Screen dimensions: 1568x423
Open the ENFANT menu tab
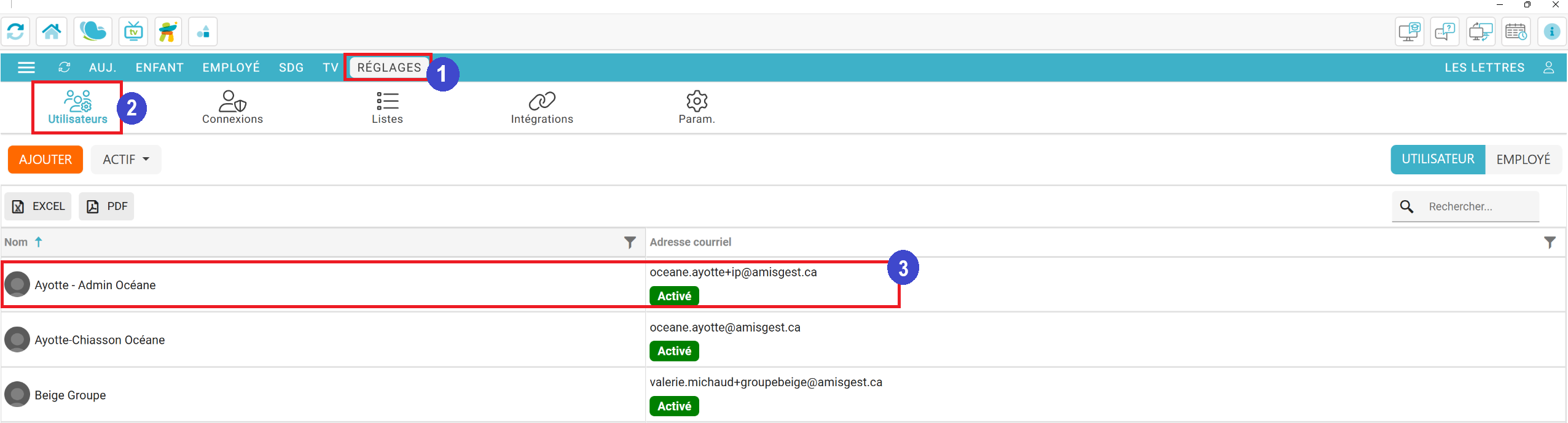[x=159, y=68]
